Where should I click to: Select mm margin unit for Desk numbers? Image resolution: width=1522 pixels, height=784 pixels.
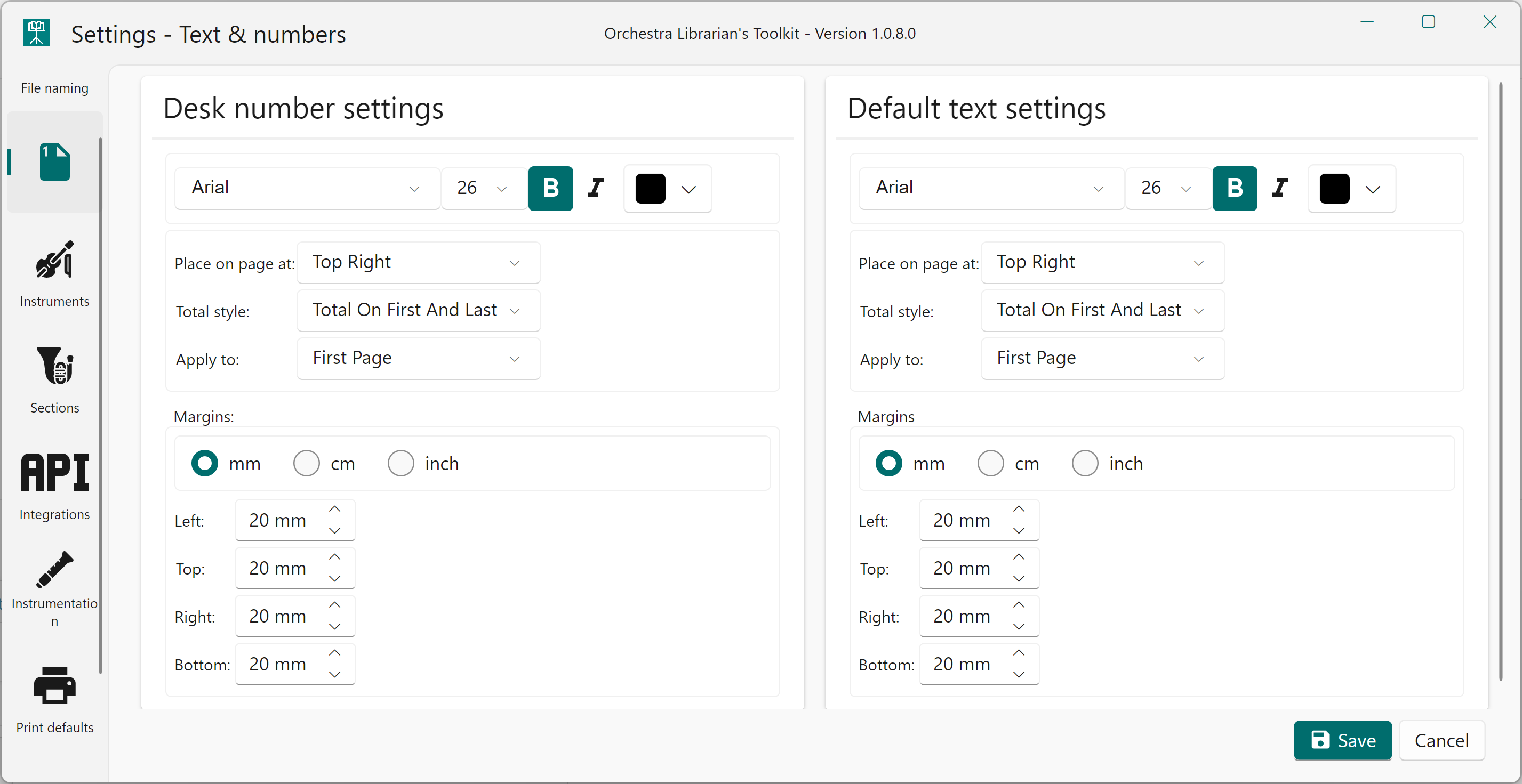(204, 464)
